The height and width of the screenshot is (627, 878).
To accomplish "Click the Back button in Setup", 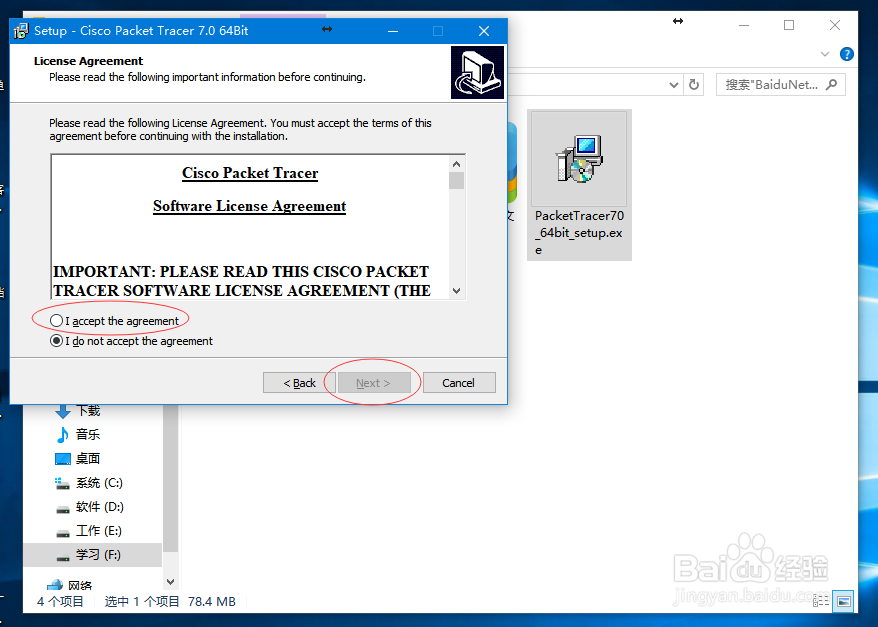I will point(299,383).
